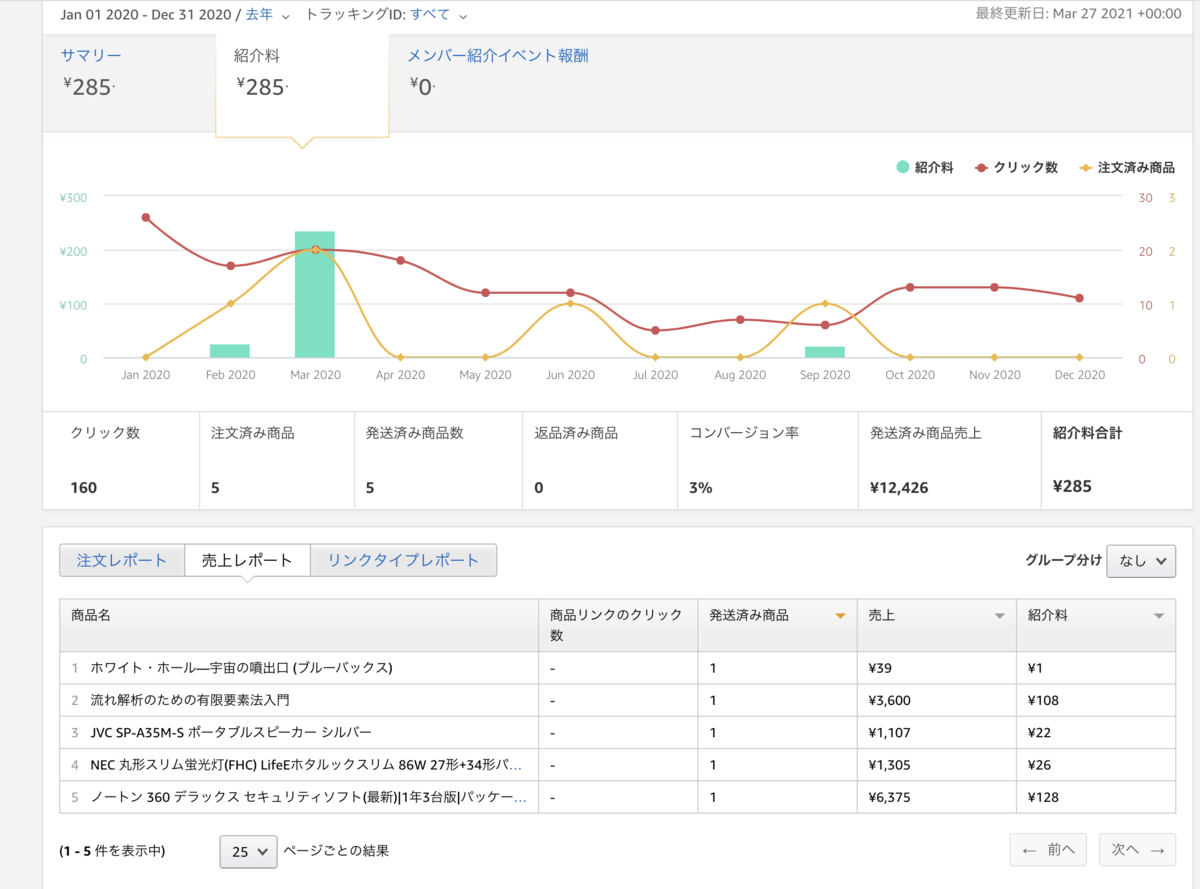
Task: Sort by 紹介料 column arrow
Action: coord(1159,616)
